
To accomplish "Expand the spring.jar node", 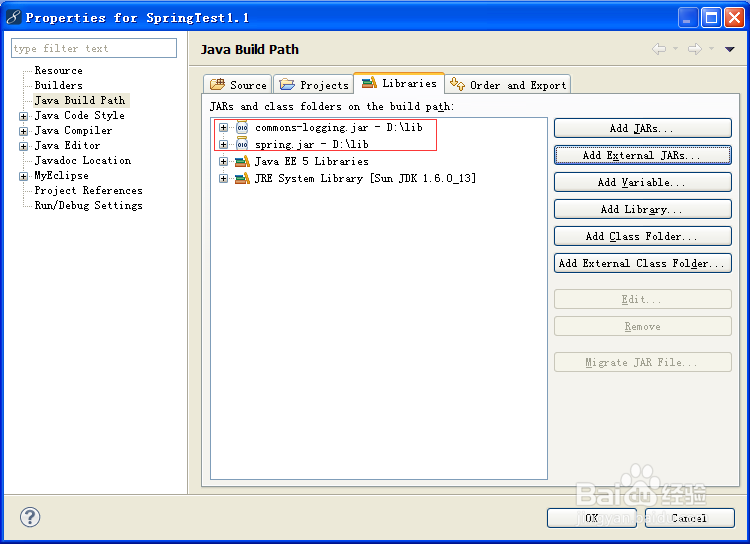I will tap(223, 144).
